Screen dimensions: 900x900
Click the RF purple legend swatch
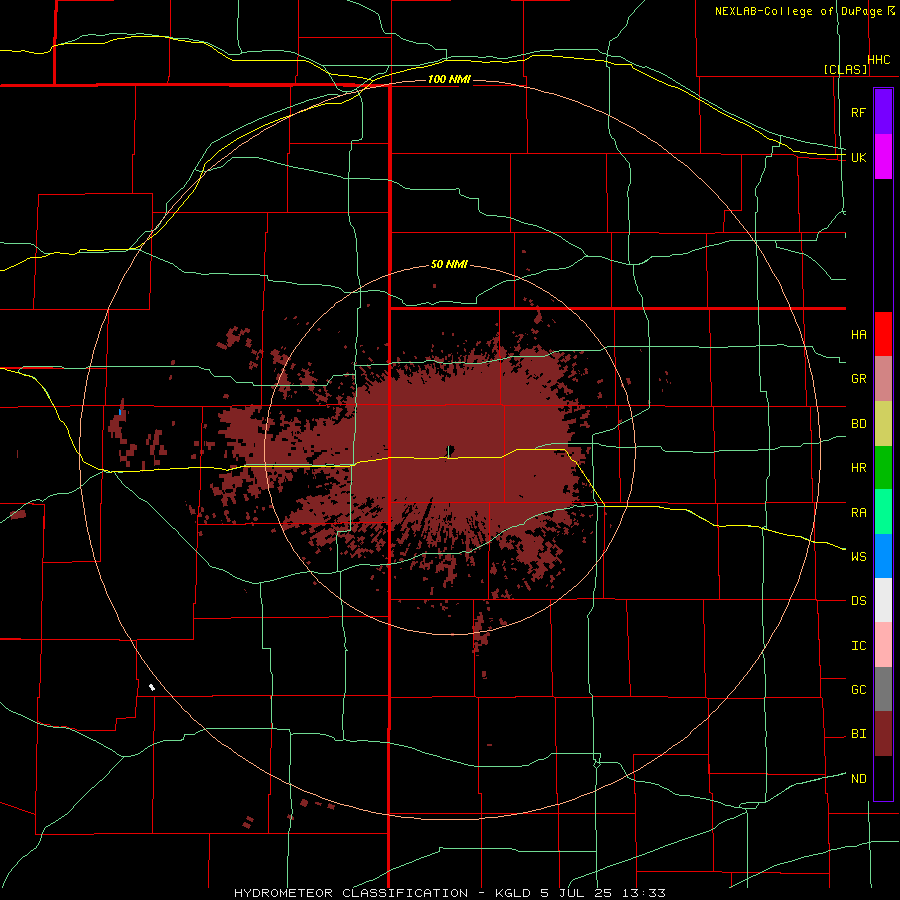883,112
